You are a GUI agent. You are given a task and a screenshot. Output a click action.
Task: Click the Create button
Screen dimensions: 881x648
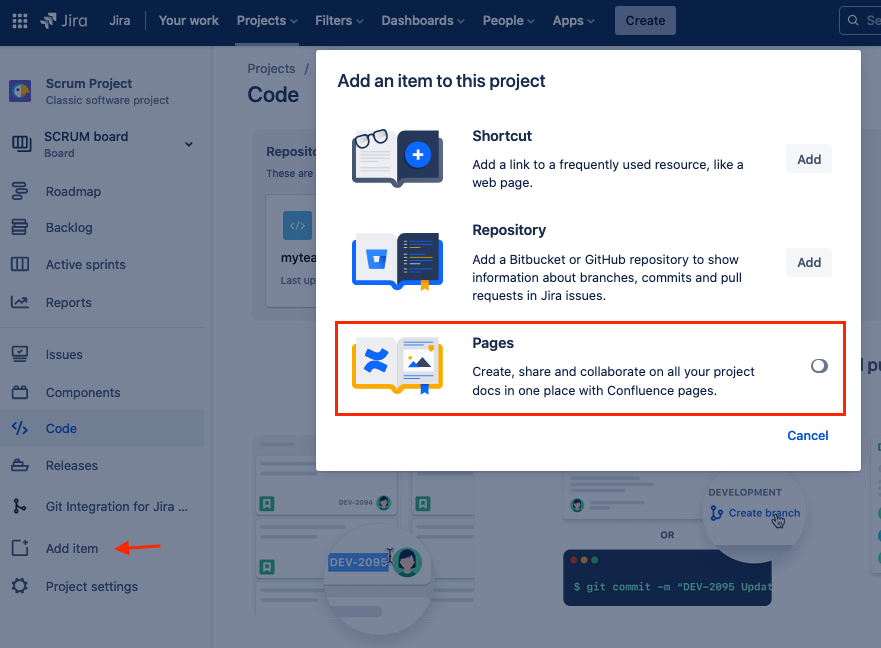(645, 21)
